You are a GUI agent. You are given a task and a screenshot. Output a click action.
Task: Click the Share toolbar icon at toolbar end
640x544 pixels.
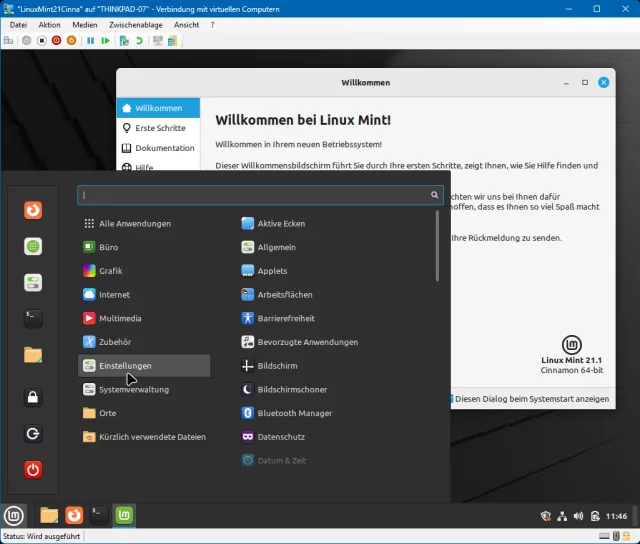[173, 40]
